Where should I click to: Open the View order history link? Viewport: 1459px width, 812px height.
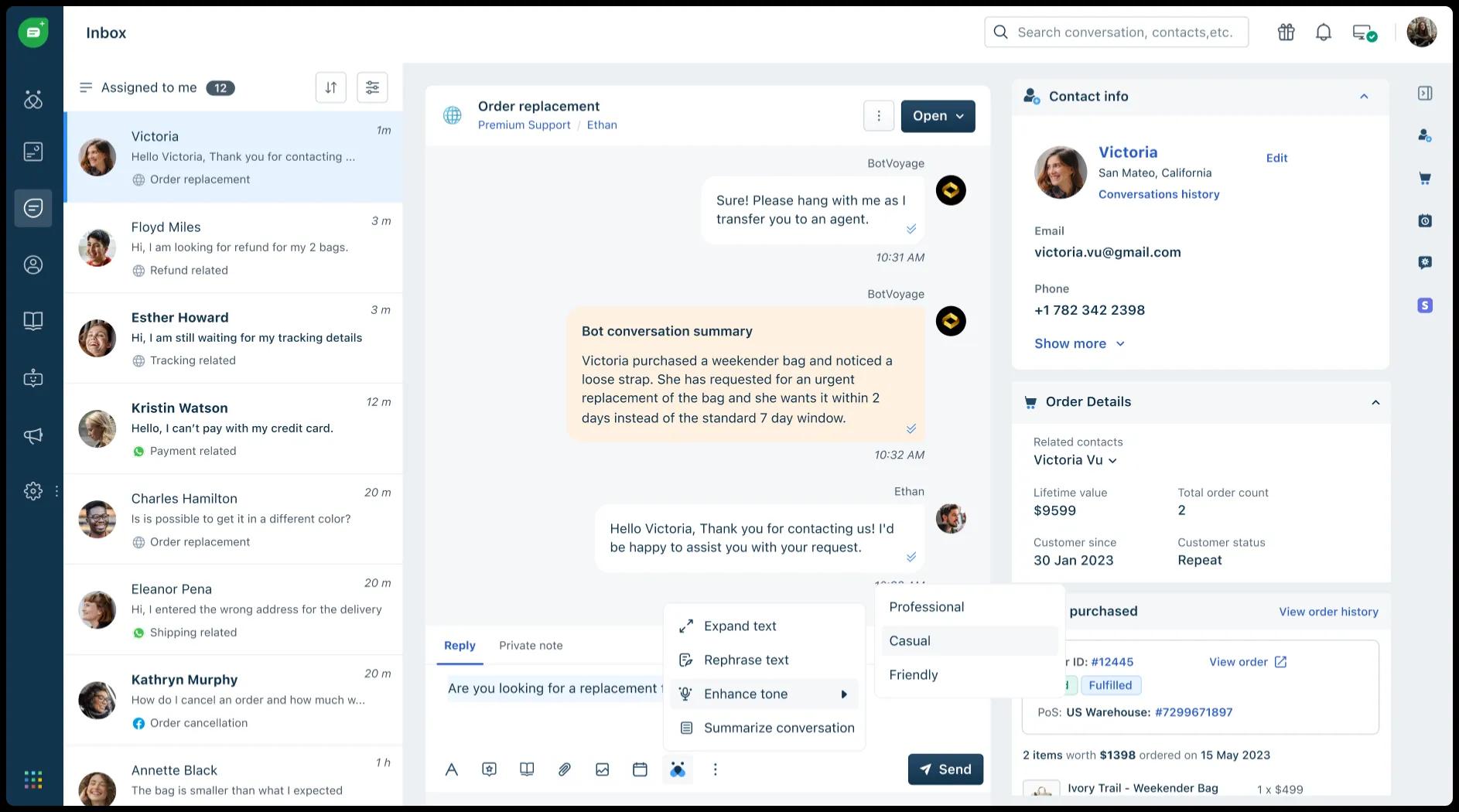click(x=1328, y=612)
